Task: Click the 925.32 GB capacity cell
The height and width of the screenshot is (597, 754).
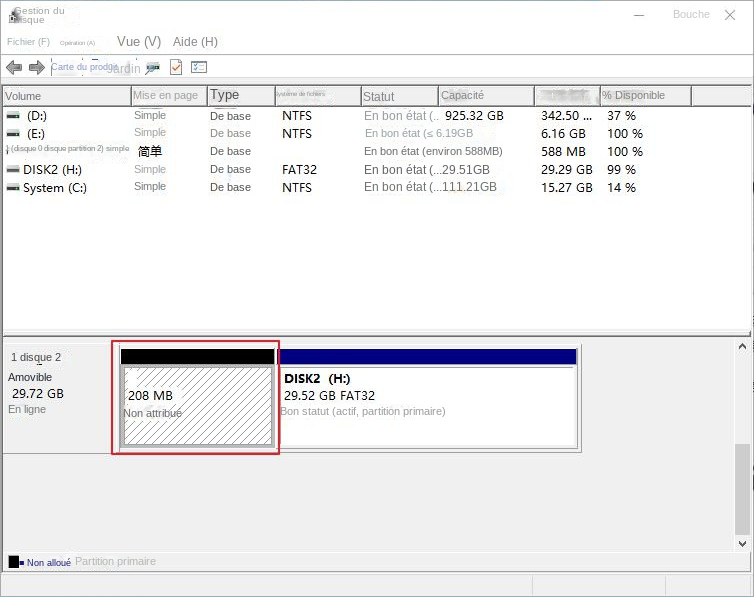Action: tap(474, 116)
